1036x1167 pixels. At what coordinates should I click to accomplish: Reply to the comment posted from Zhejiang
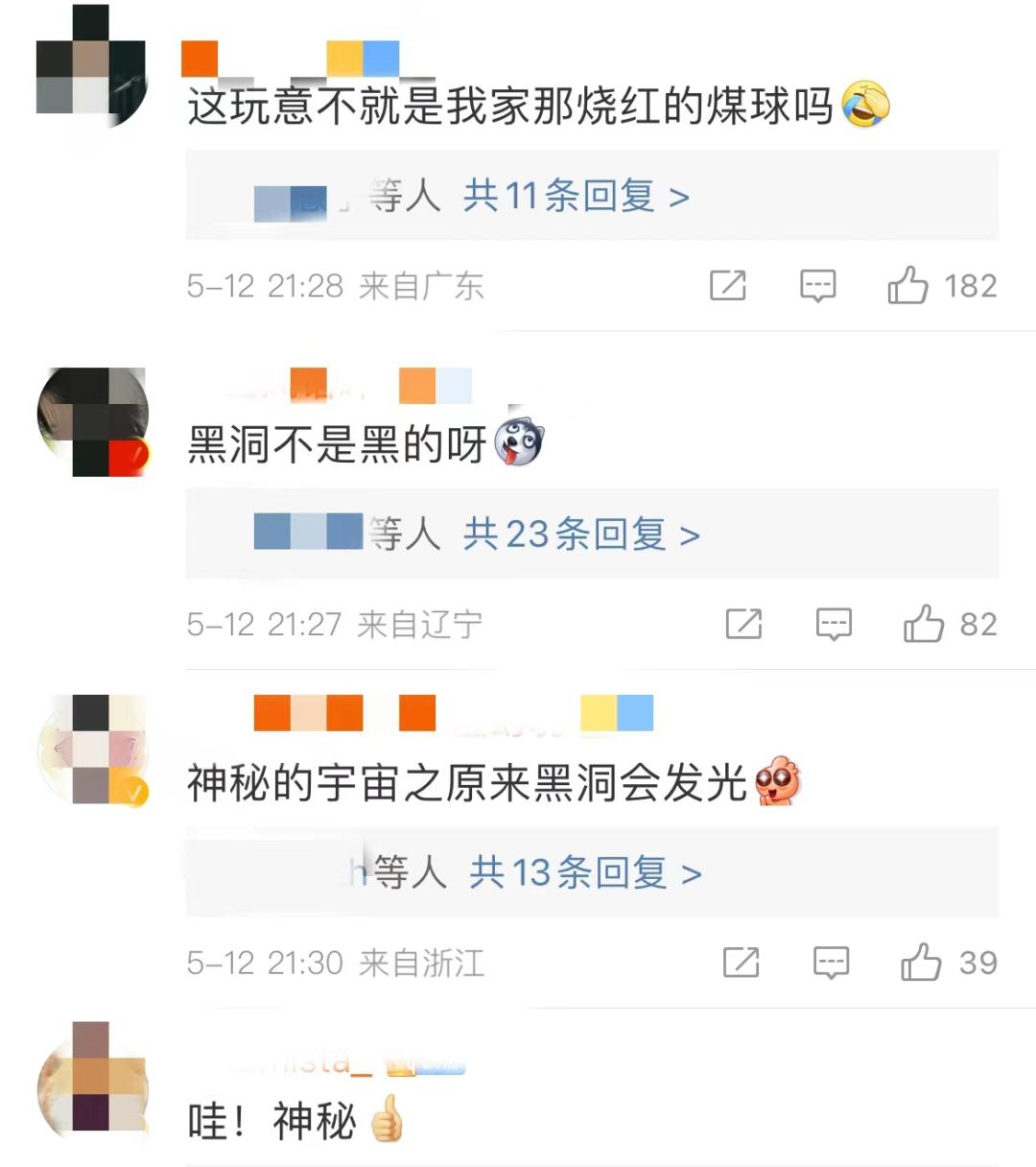click(832, 962)
